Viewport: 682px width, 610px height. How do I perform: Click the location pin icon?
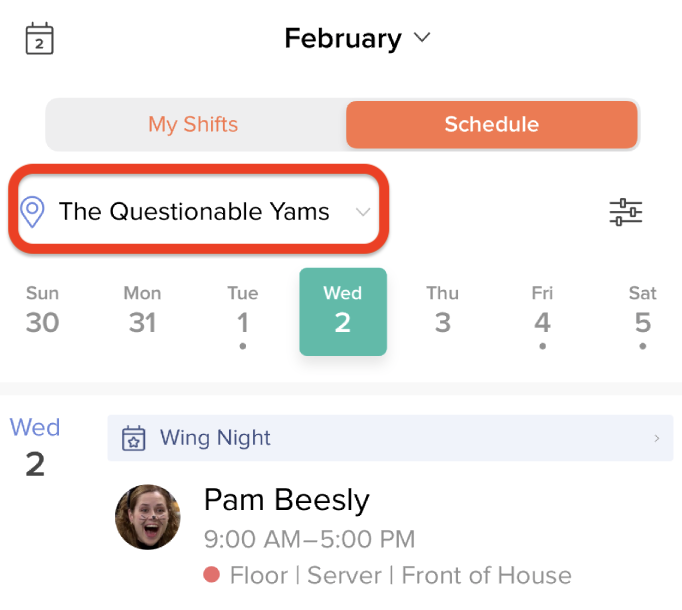[32, 212]
